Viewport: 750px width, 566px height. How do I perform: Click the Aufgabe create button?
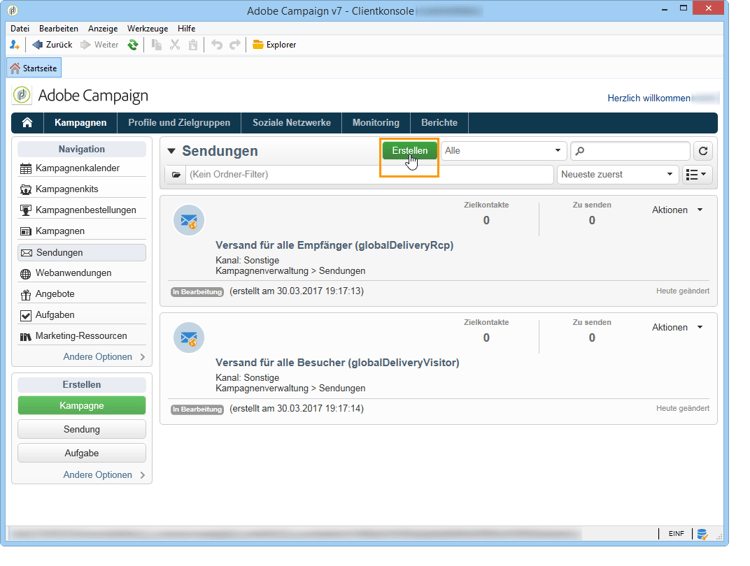tap(82, 453)
